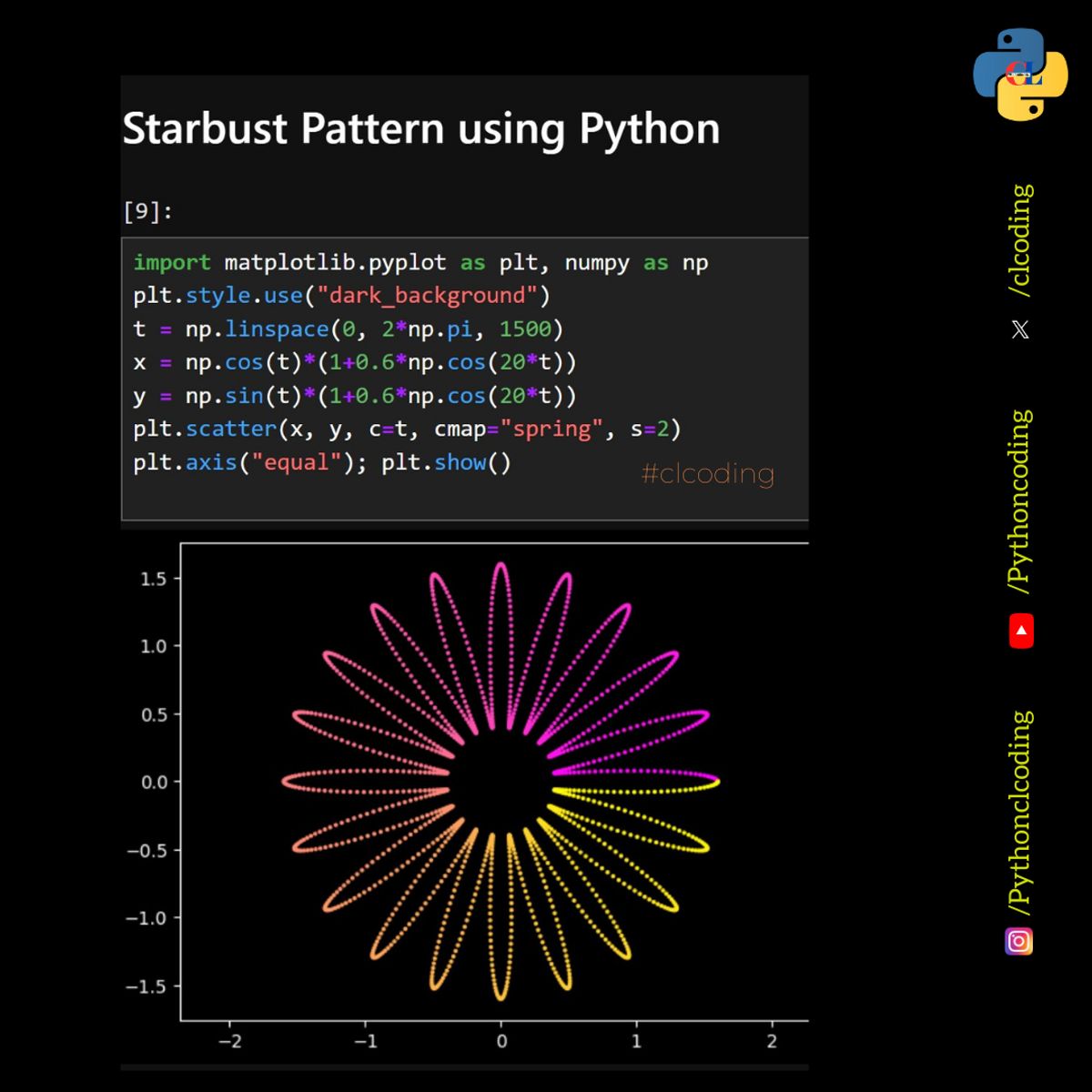Click the /clcoding handle text
The image size is (1092, 1092).
[x=1021, y=237]
